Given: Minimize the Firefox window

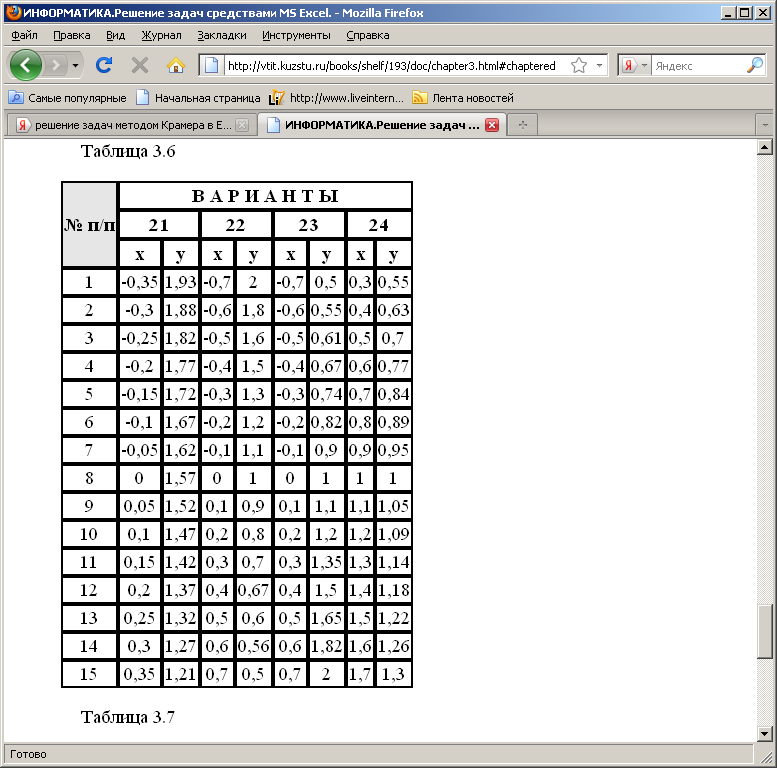Looking at the screenshot, I should click(728, 12).
